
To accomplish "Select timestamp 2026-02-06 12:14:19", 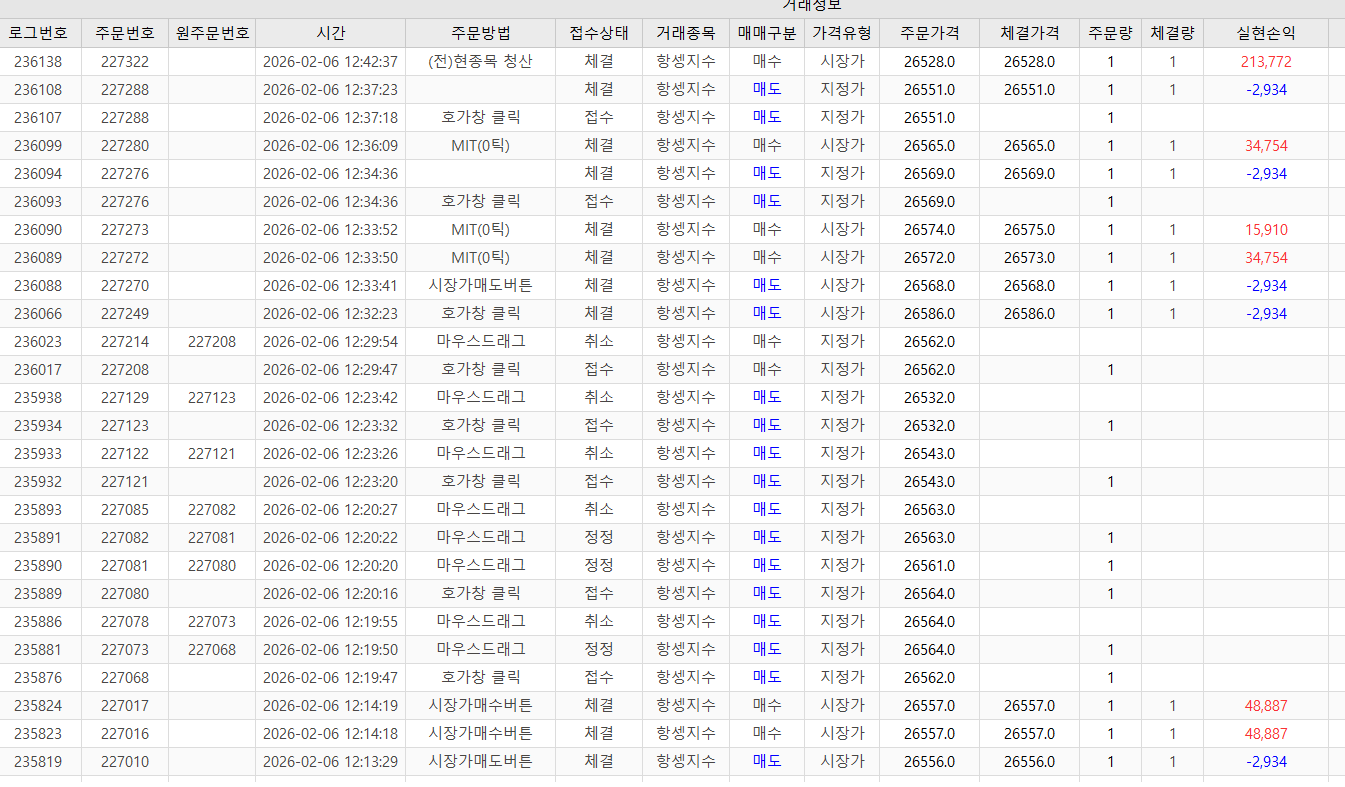I will click(330, 705).
